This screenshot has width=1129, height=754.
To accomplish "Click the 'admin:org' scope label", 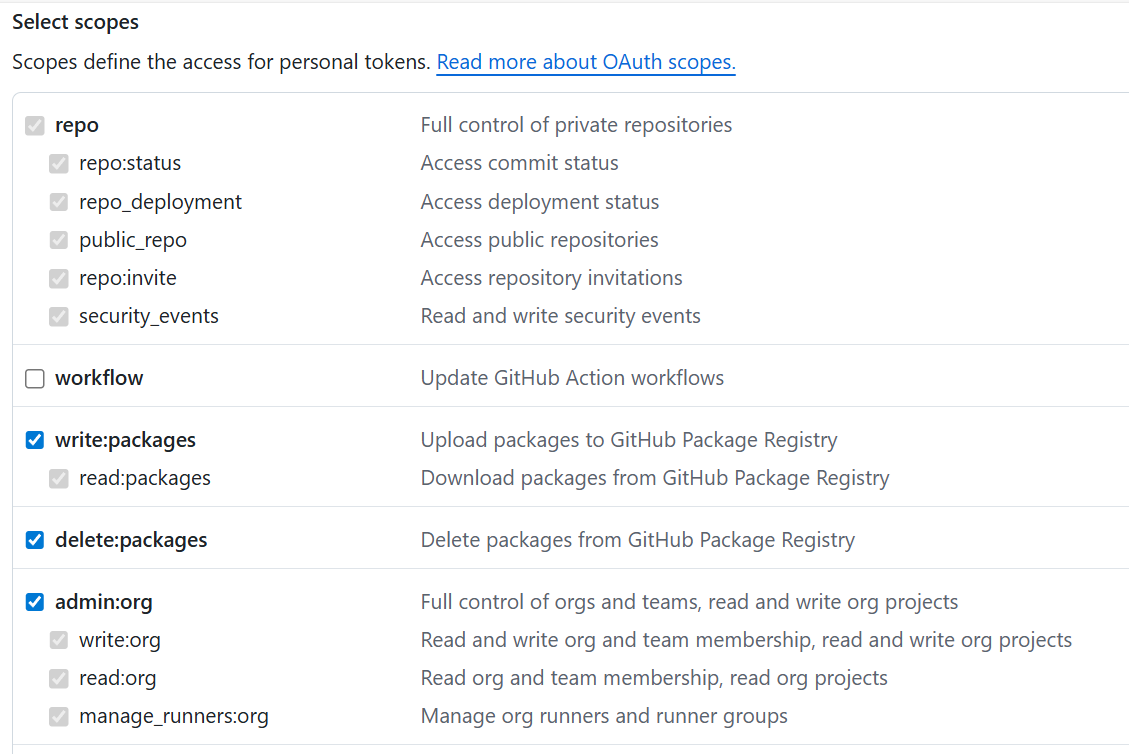I will [104, 602].
